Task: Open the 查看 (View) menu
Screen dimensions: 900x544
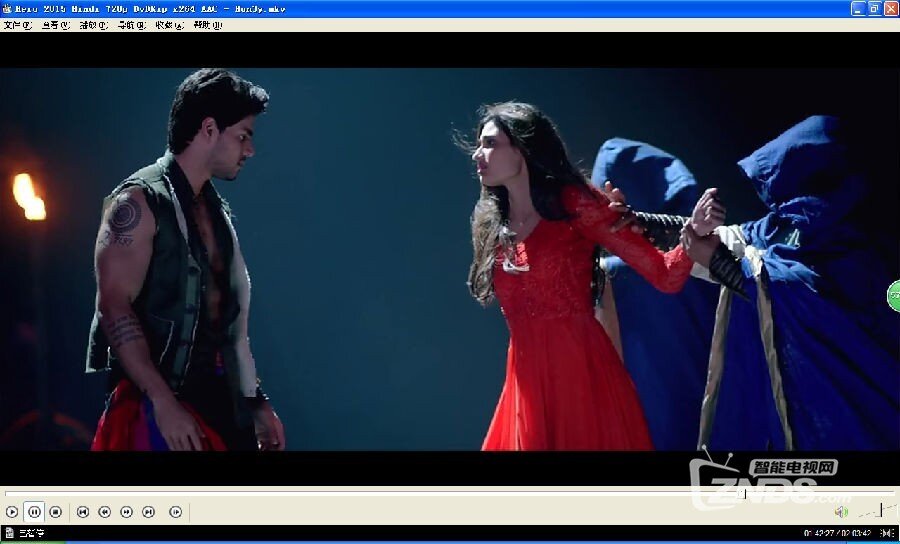Action: (x=56, y=25)
